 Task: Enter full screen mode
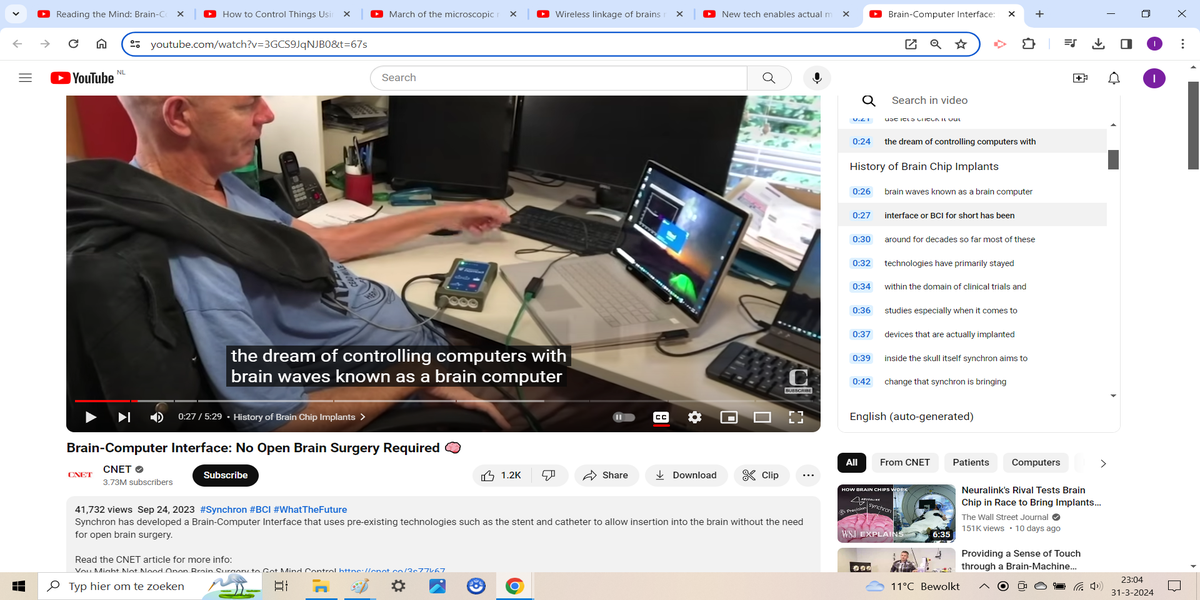[796, 417]
